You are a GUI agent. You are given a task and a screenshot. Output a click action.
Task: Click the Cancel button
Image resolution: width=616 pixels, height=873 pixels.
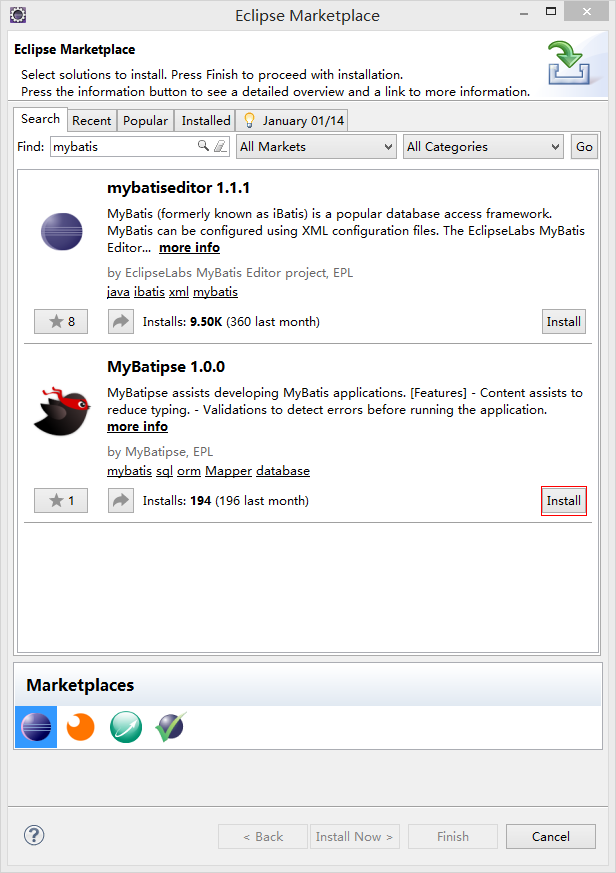point(551,836)
